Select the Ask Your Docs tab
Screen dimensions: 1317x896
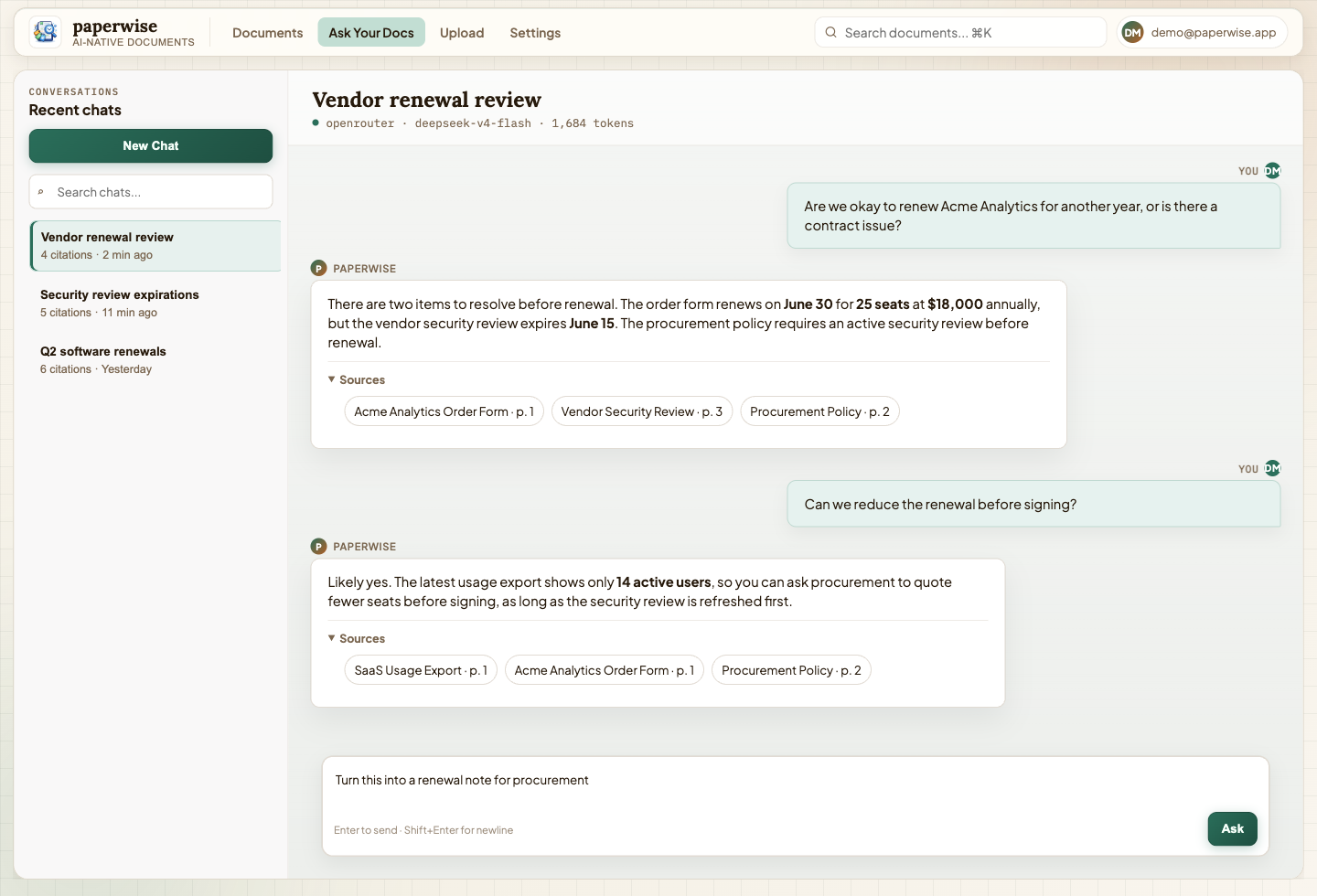[371, 33]
